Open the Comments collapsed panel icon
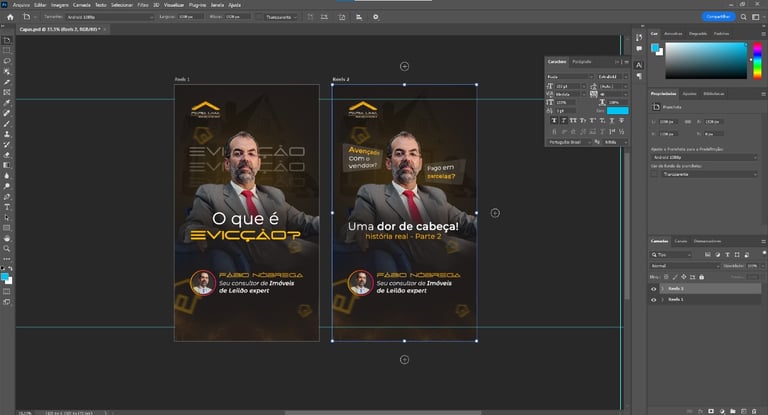This screenshot has height=415, width=768. (639, 49)
